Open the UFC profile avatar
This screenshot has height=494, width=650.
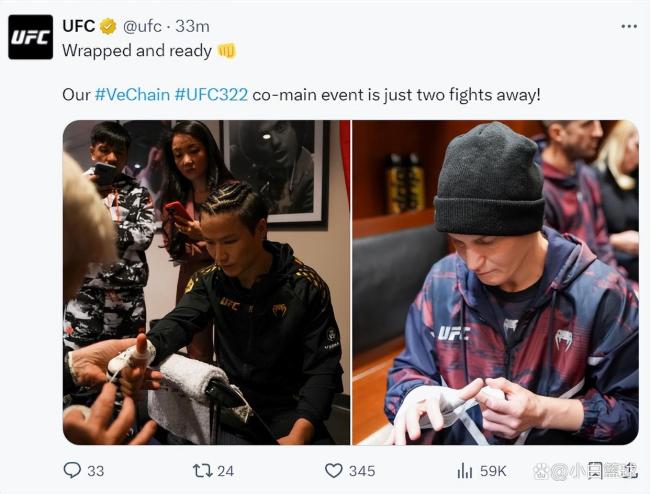tap(31, 37)
